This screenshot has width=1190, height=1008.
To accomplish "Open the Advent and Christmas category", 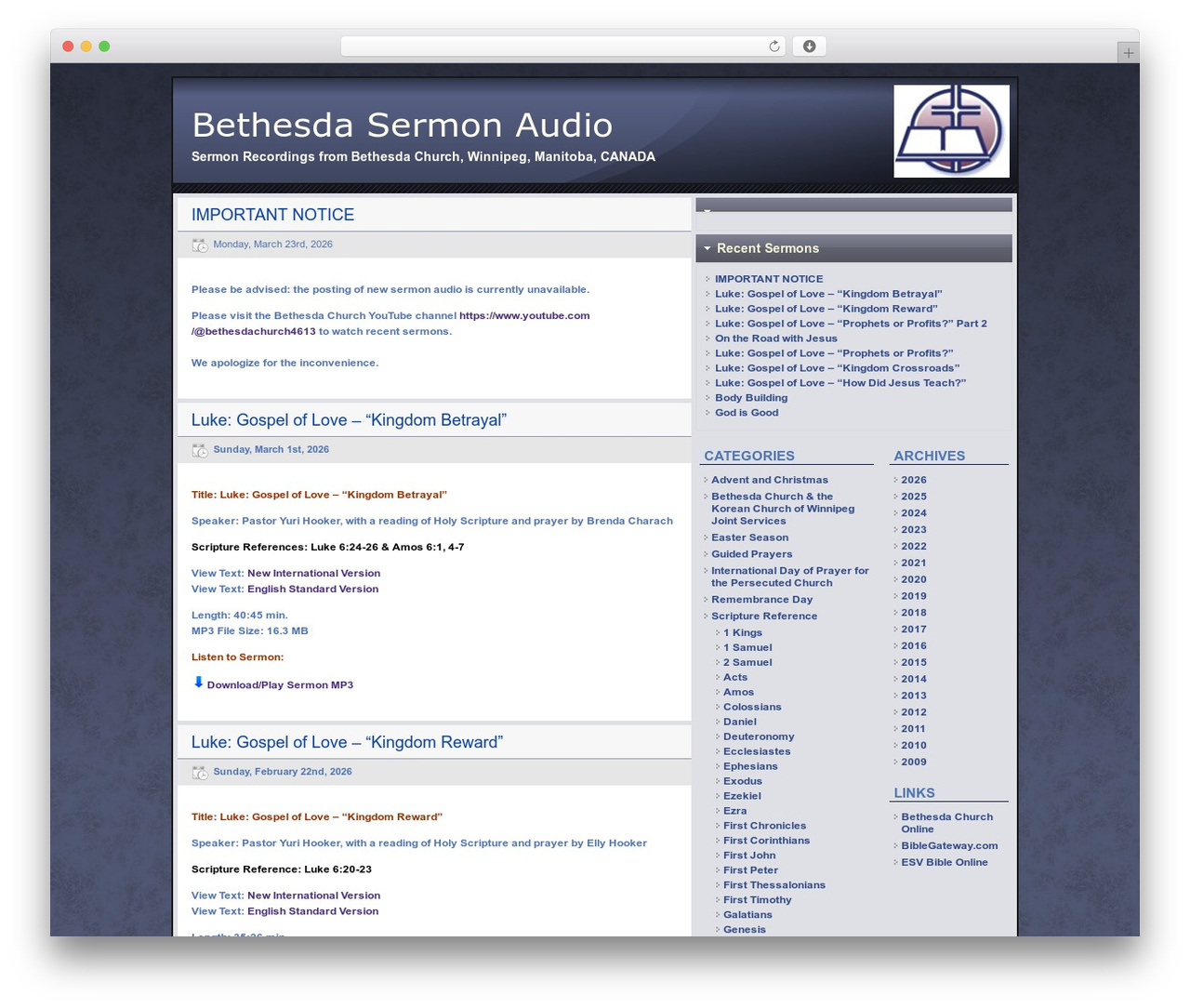I will [x=770, y=481].
